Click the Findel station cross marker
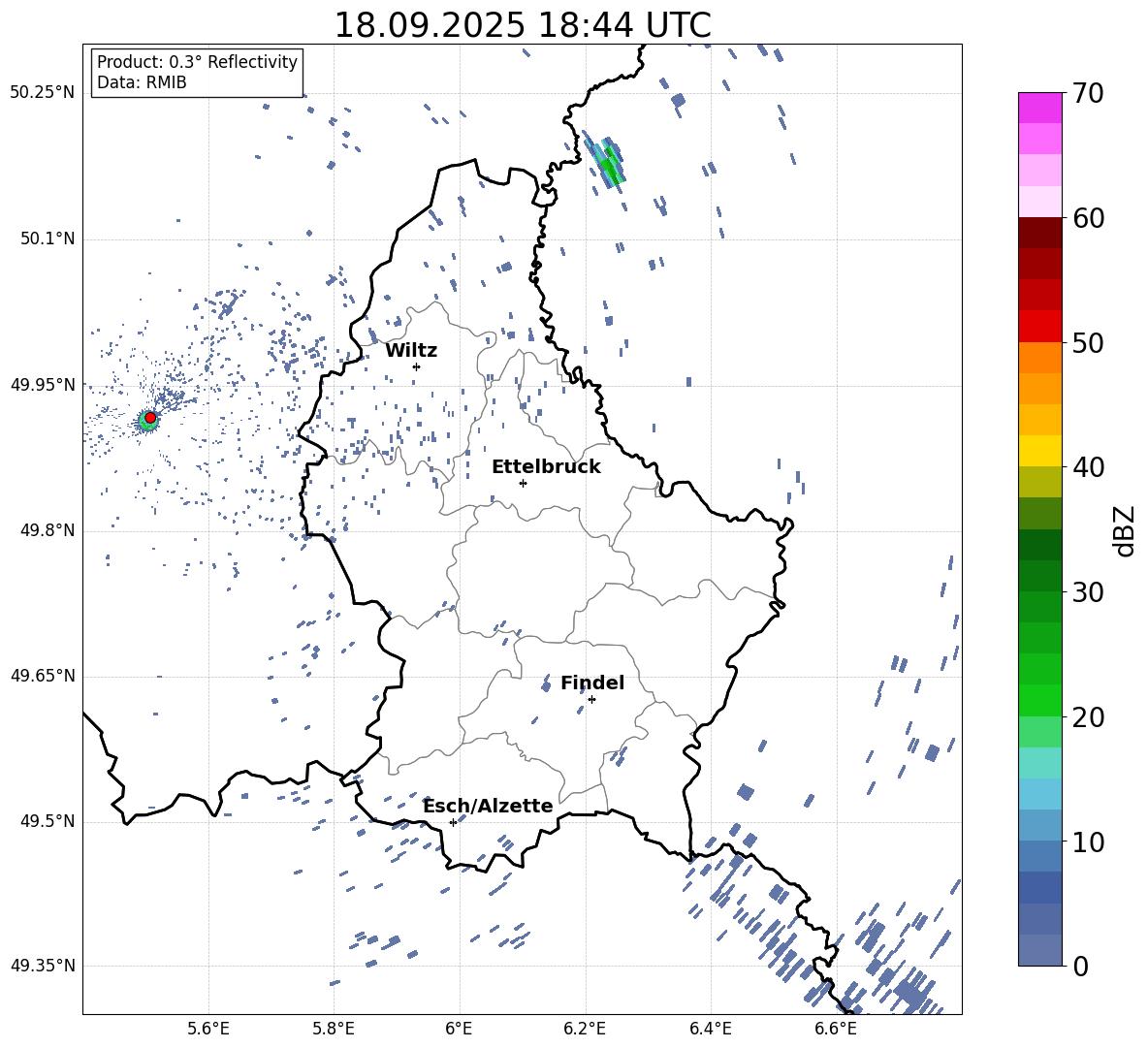The image size is (1148, 1048). pos(591,700)
